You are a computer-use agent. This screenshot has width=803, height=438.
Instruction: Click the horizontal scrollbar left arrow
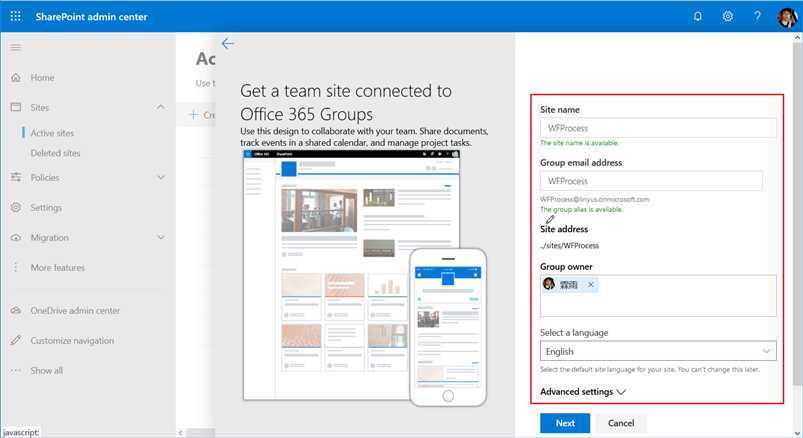(x=180, y=433)
